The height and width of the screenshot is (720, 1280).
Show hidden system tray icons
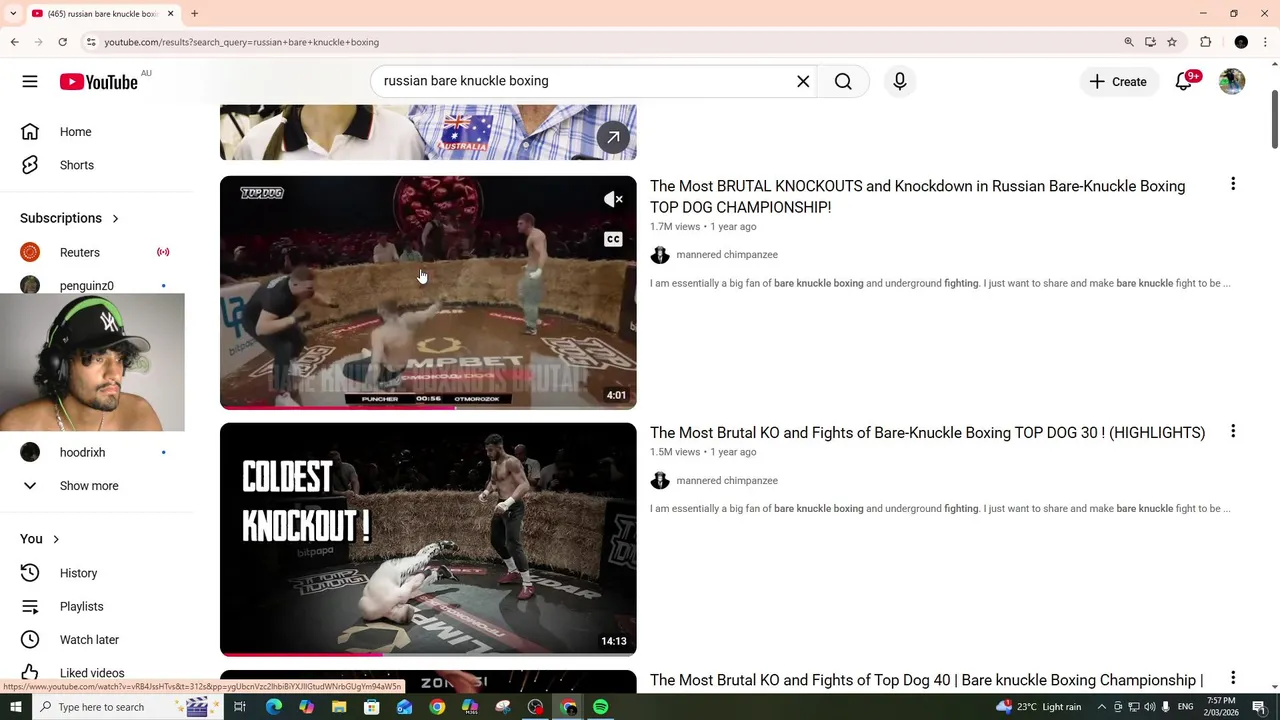1102,707
